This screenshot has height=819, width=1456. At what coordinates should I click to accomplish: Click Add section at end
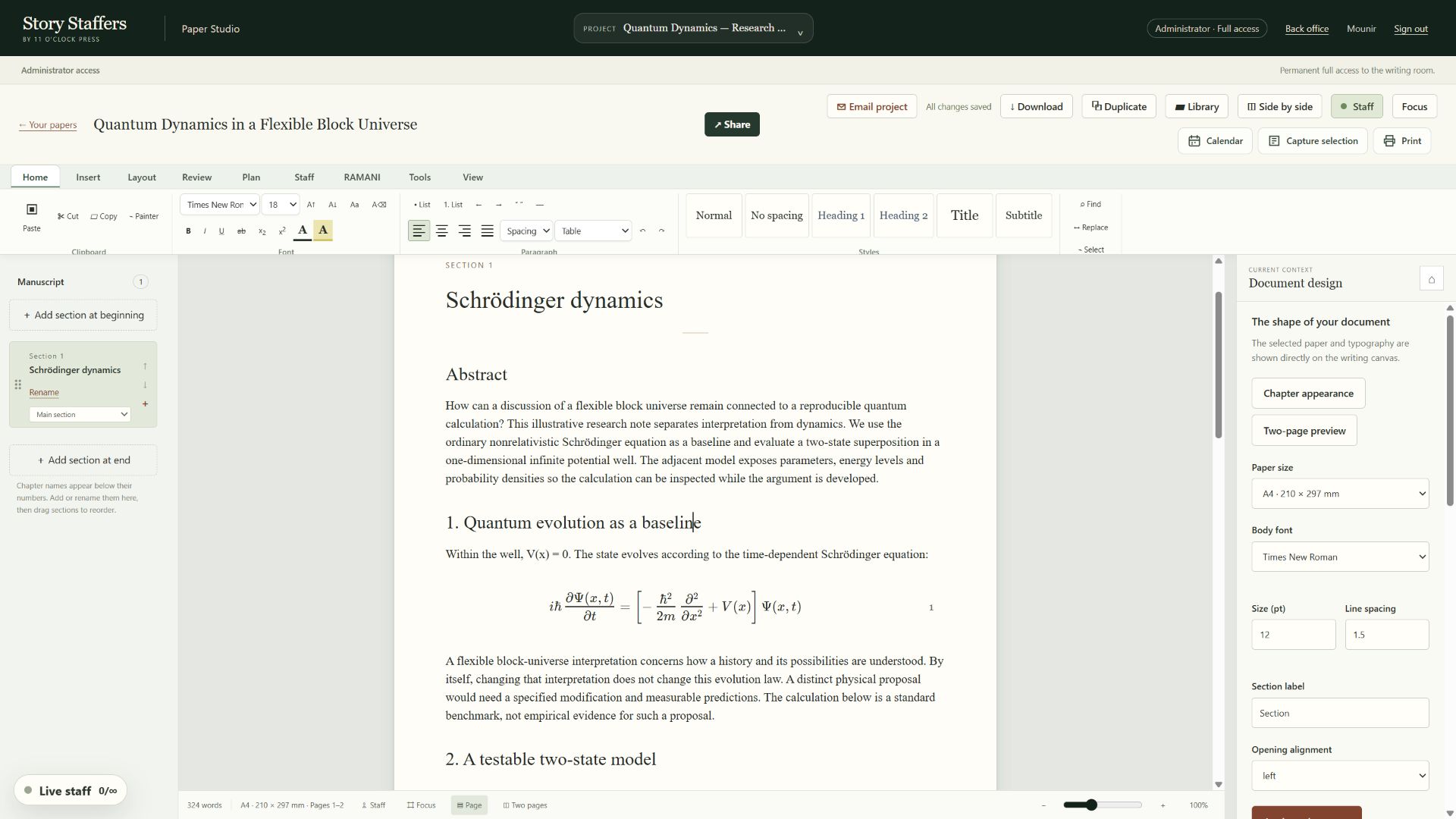pyautogui.click(x=83, y=460)
